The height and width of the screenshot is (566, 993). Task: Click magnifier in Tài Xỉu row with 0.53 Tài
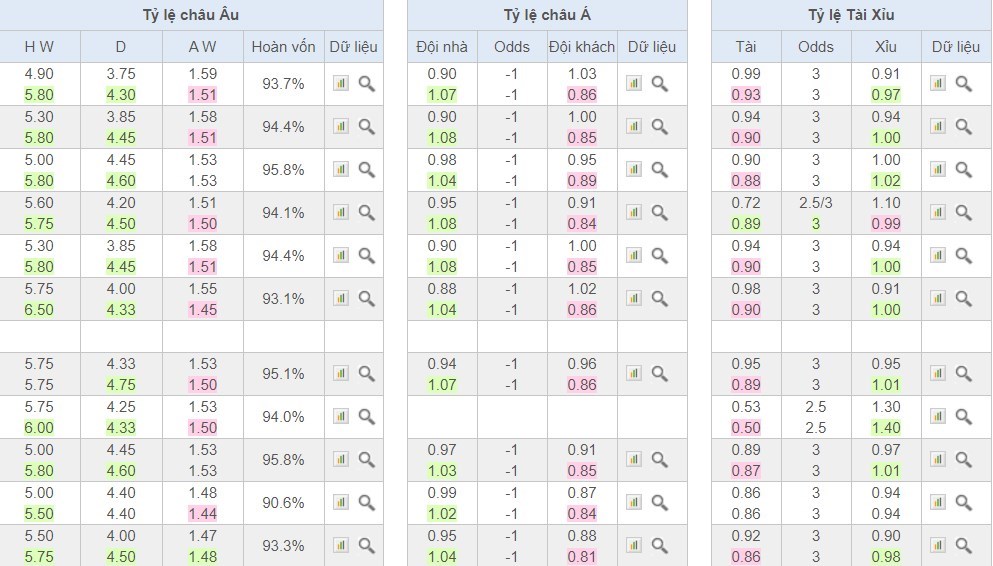964,417
